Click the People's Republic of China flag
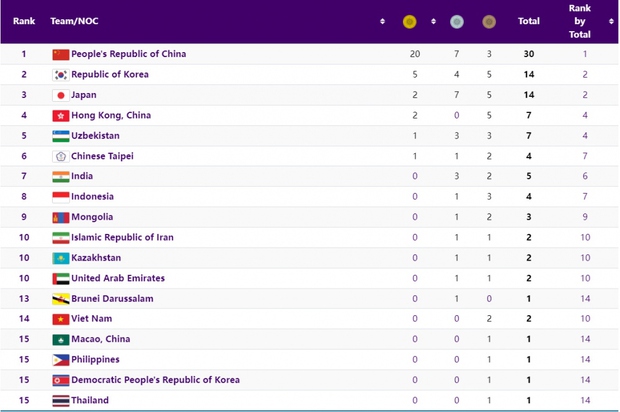The height and width of the screenshot is (412, 620). click(60, 54)
